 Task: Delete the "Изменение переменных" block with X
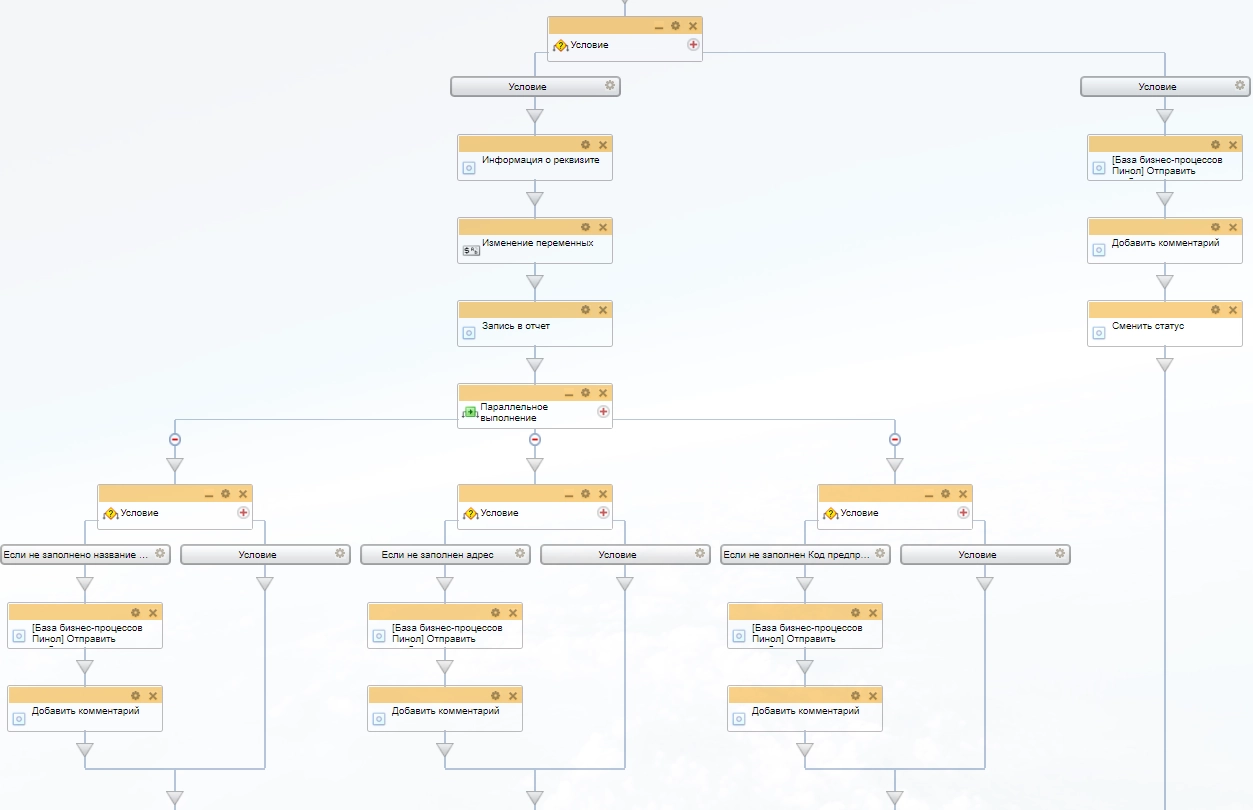(603, 227)
